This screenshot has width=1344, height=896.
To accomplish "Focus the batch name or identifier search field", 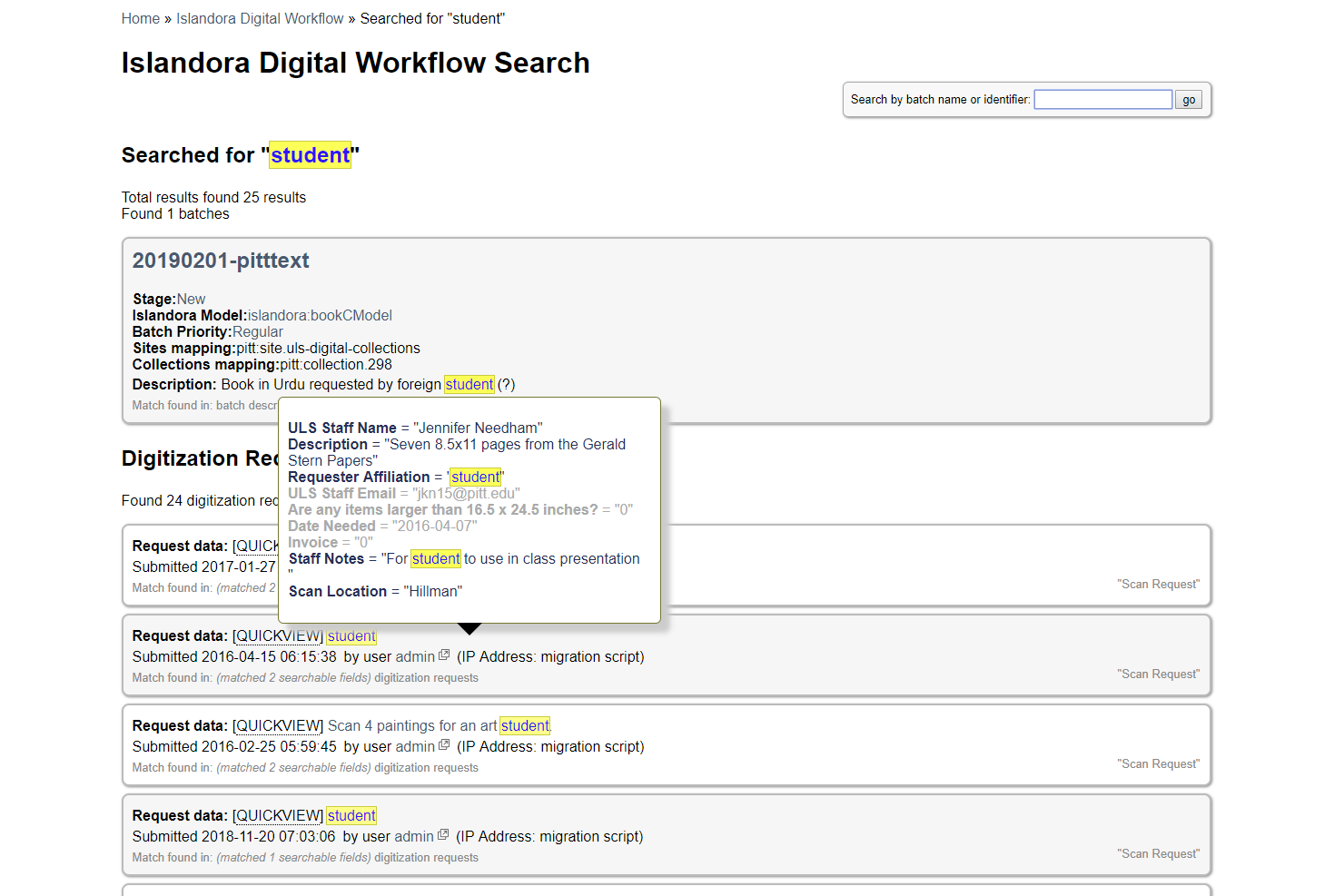I will point(1103,99).
